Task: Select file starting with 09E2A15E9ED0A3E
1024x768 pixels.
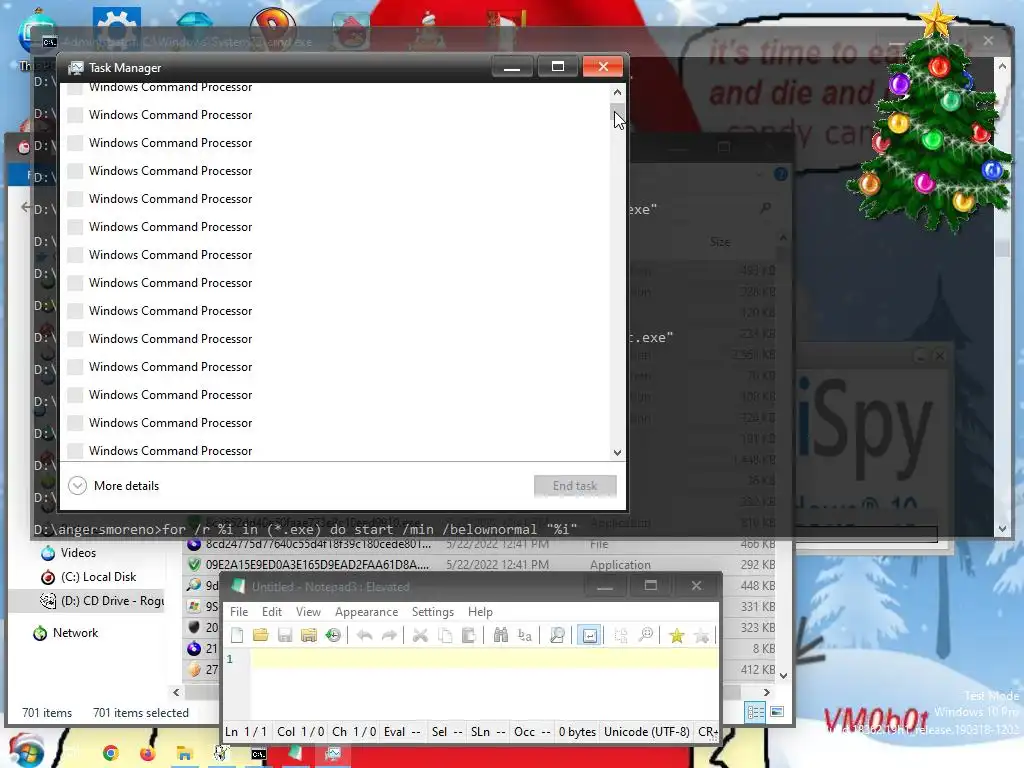Action: pyautogui.click(x=317, y=565)
